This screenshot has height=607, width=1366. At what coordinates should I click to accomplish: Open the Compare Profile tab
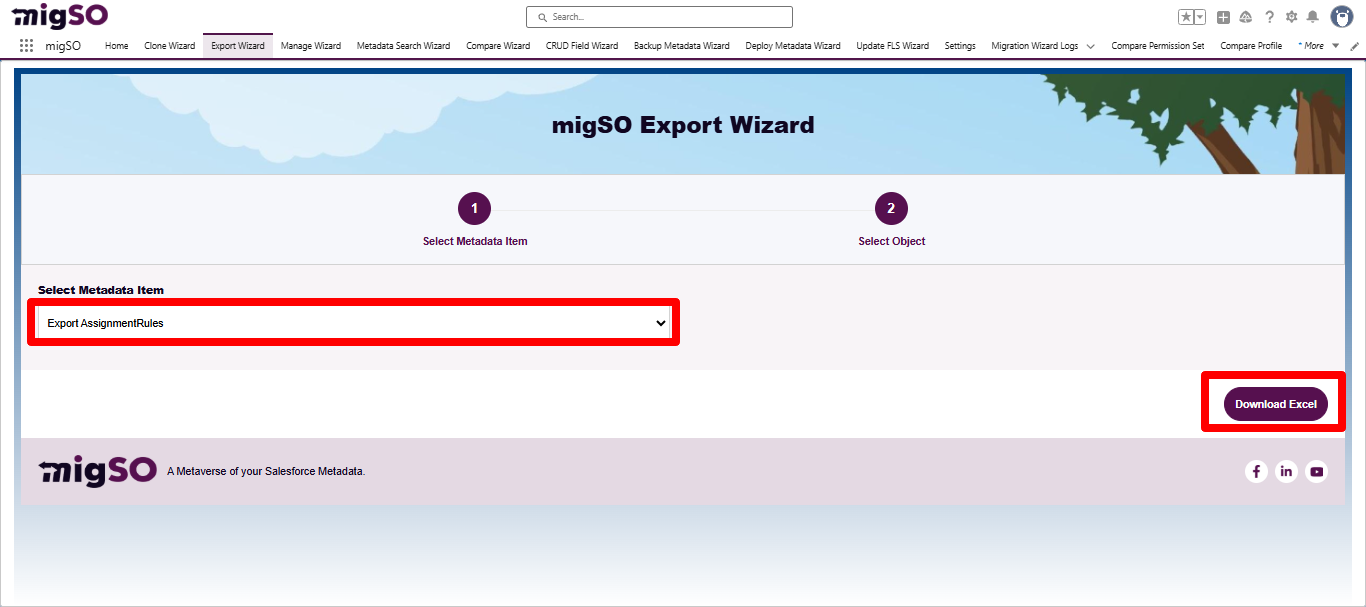[x=1251, y=46]
